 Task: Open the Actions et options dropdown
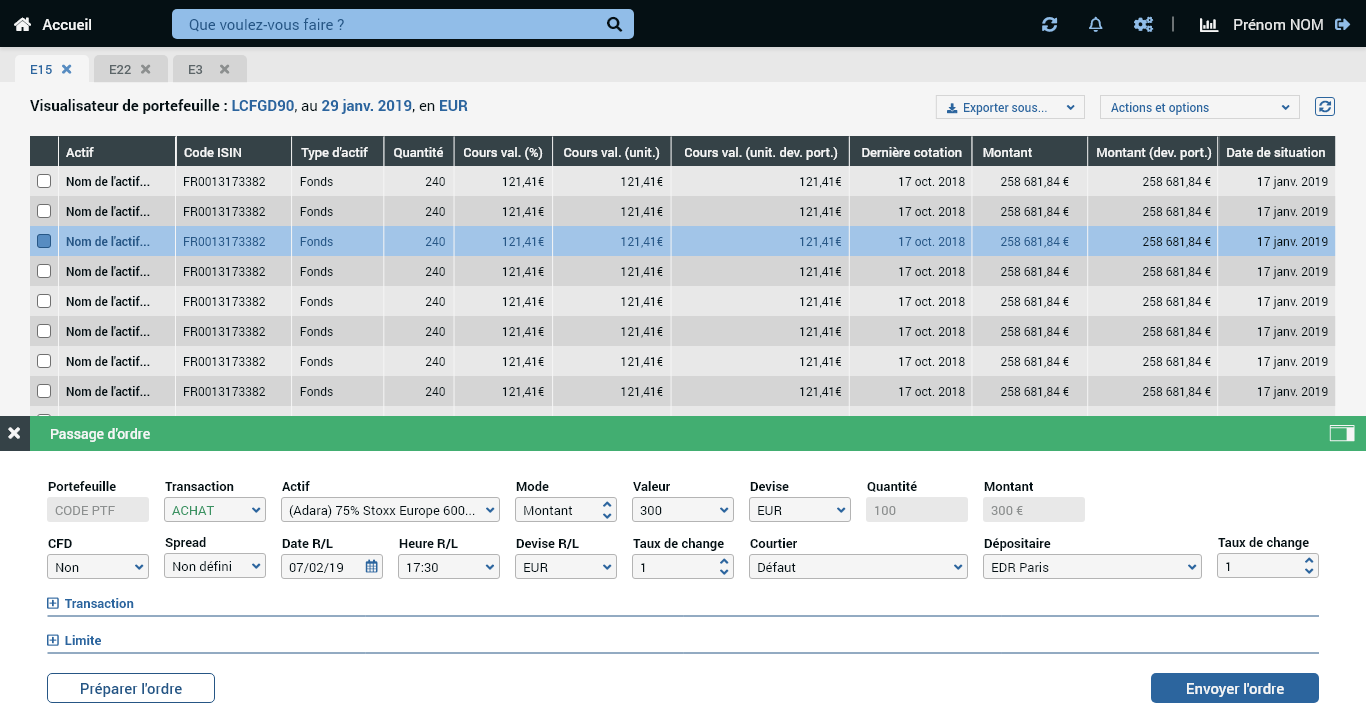pyautogui.click(x=1199, y=107)
